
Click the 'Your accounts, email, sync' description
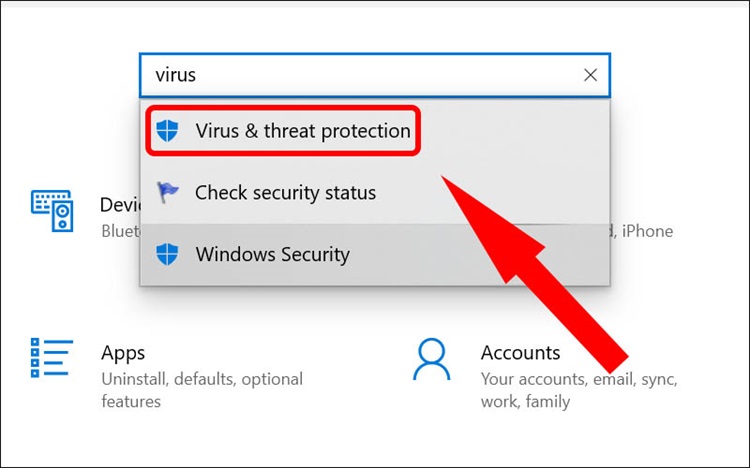[x=578, y=380]
